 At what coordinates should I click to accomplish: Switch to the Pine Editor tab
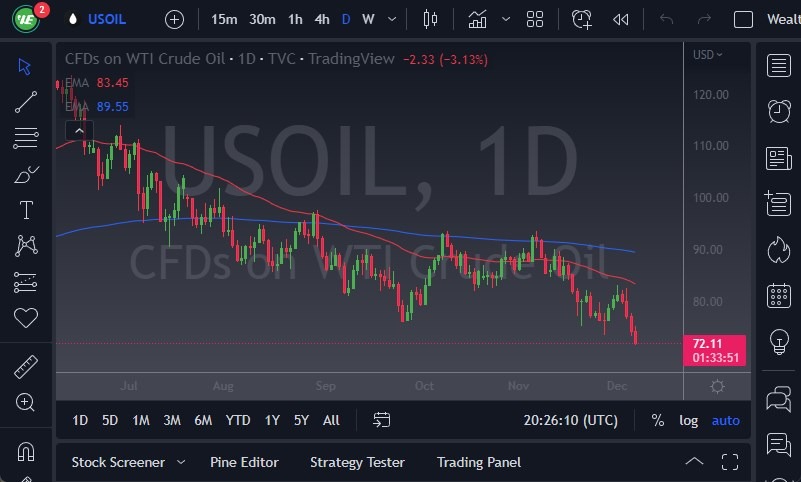[244, 462]
